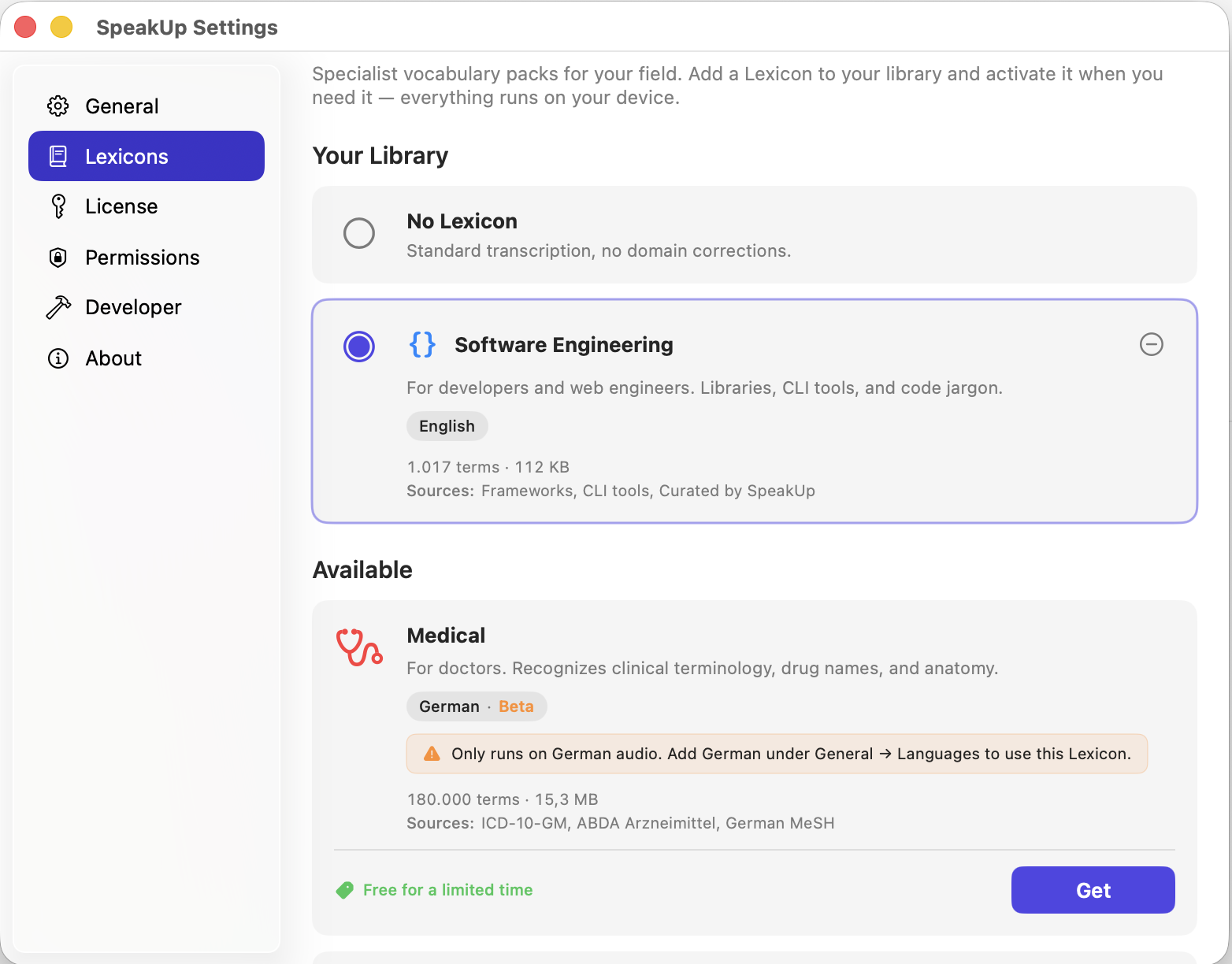The image size is (1232, 964).
Task: Click 'Specialist vocabulary packs' intro text
Action: point(738,86)
